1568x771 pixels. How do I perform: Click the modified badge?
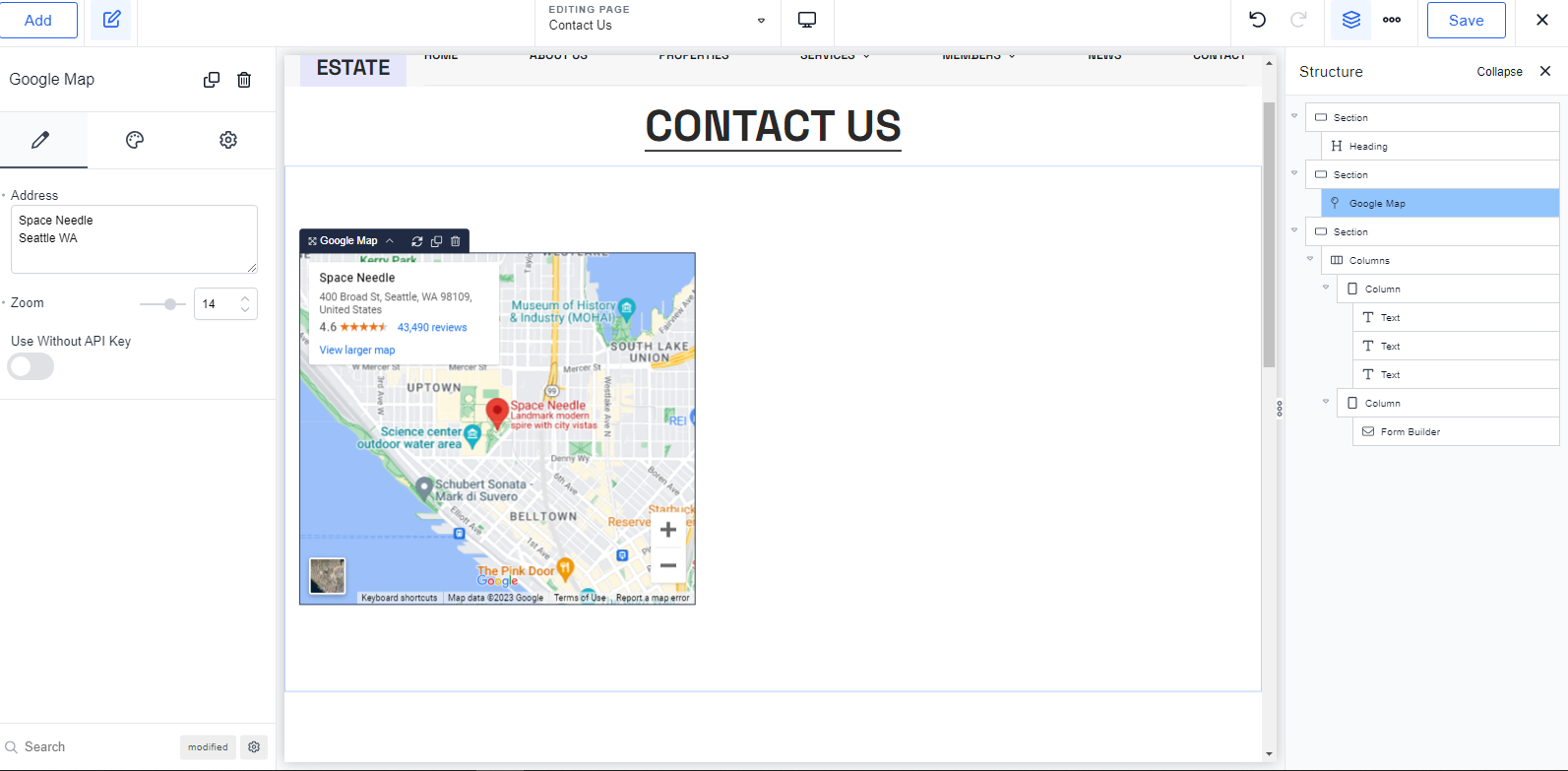208,747
